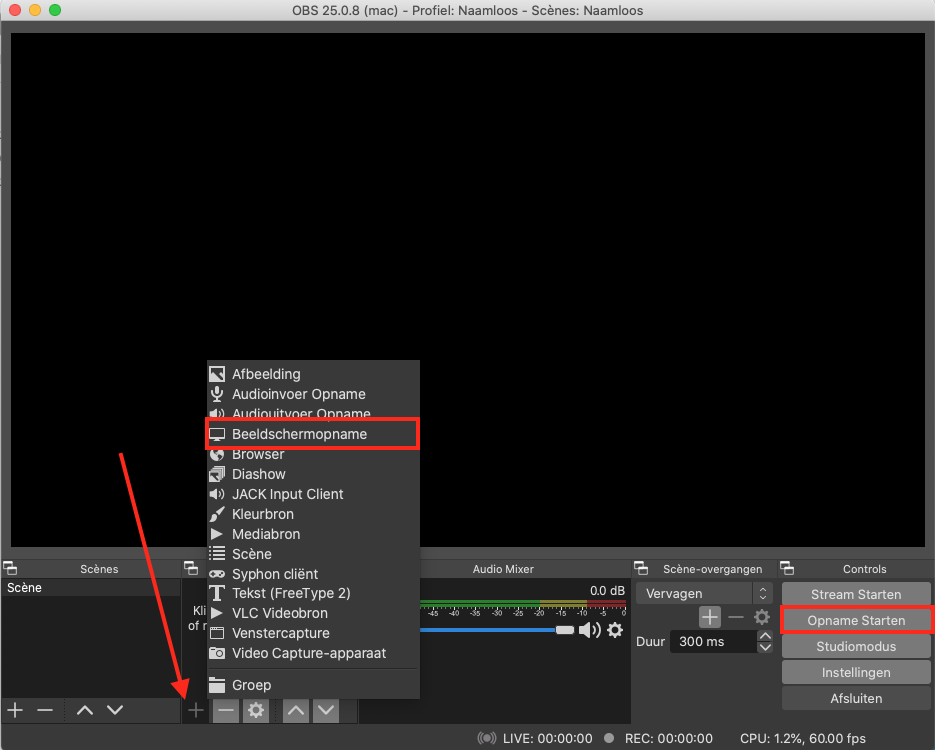The height and width of the screenshot is (750, 935).
Task: Open transition properties gear icon
Action: tap(762, 618)
